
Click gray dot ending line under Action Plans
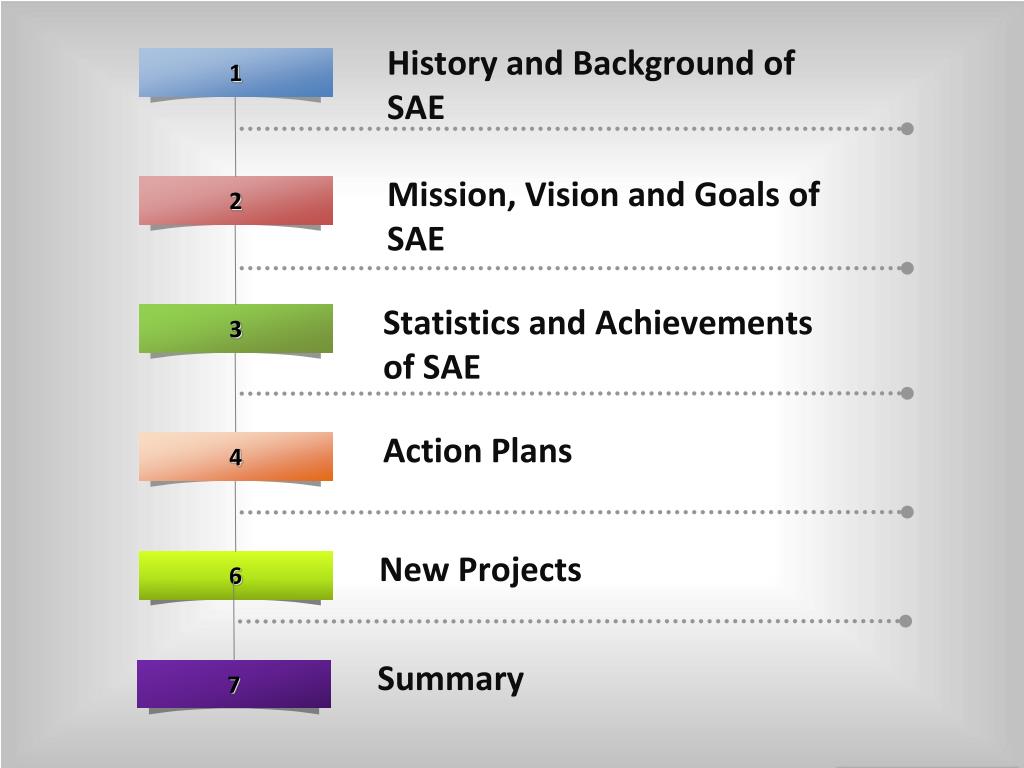point(906,512)
